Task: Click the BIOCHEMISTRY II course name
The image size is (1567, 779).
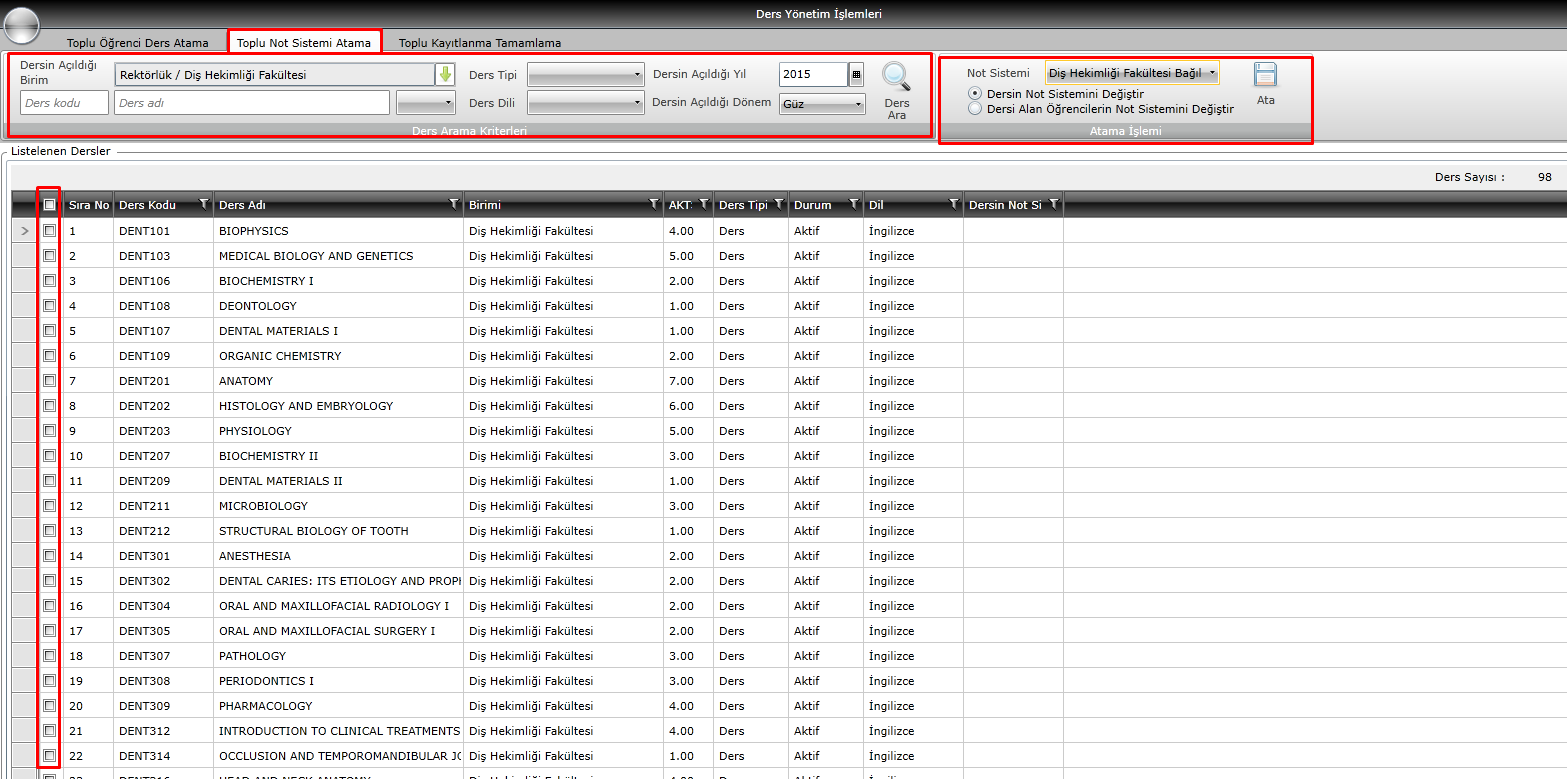Action: click(269, 456)
